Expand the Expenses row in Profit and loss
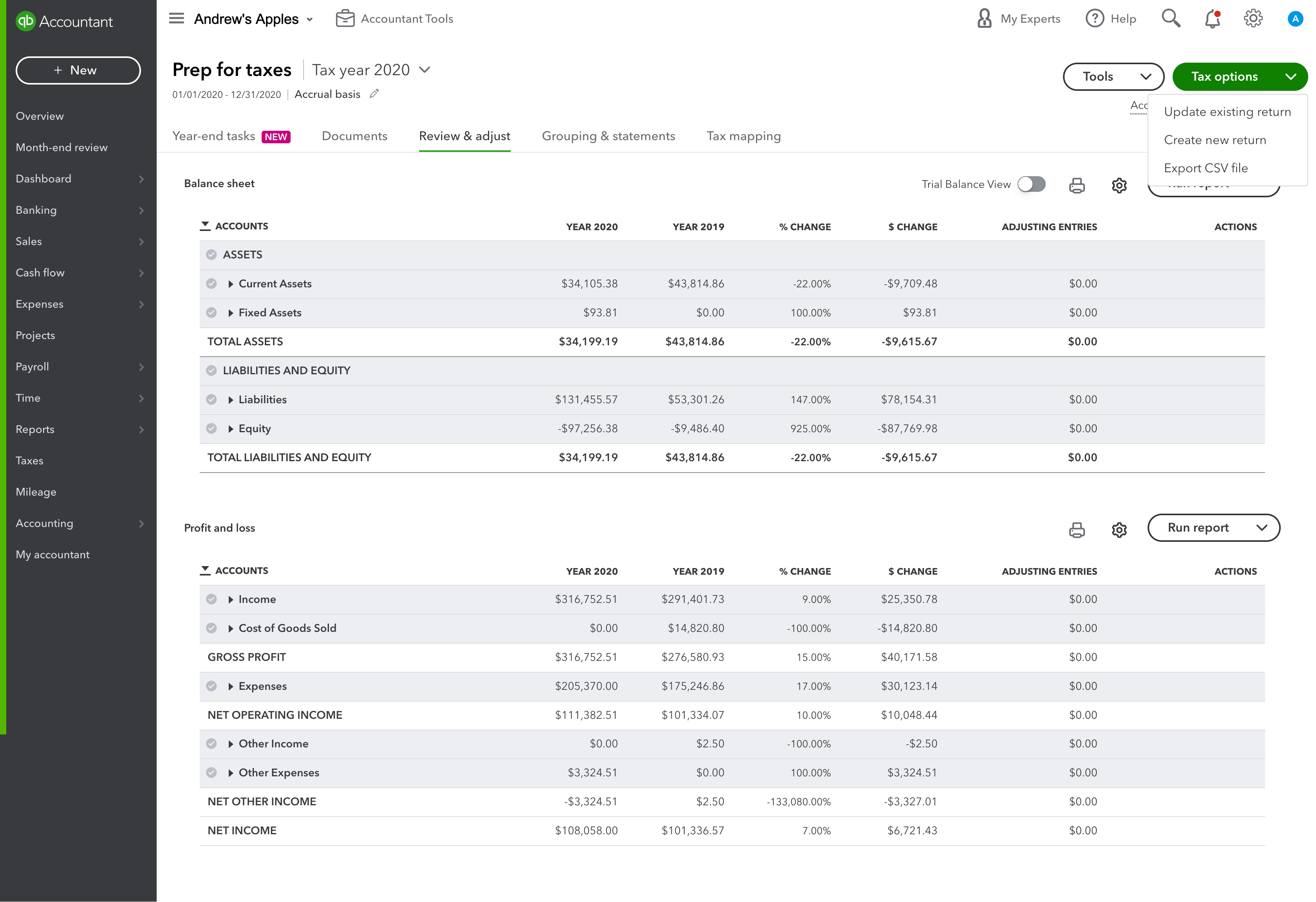 230,686
